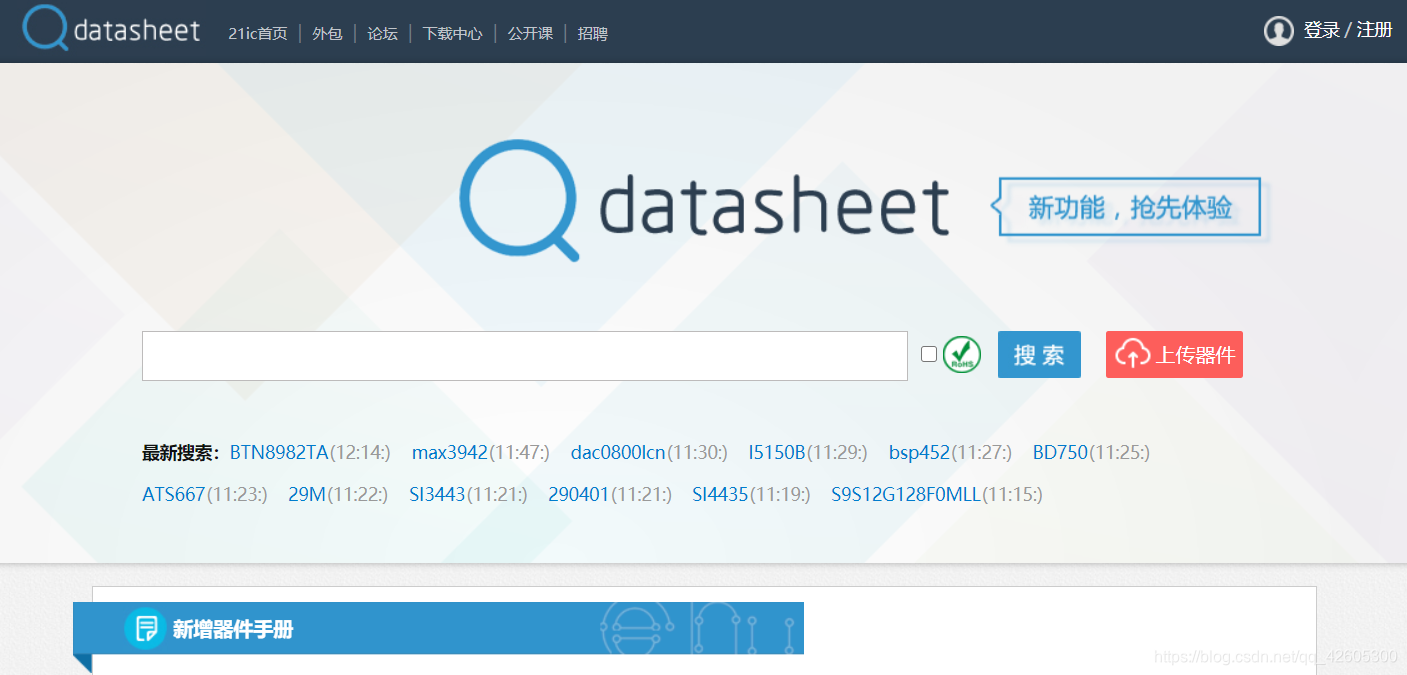Image resolution: width=1407 pixels, height=675 pixels.
Task: Click the 搜索 search button
Action: [x=1039, y=354]
